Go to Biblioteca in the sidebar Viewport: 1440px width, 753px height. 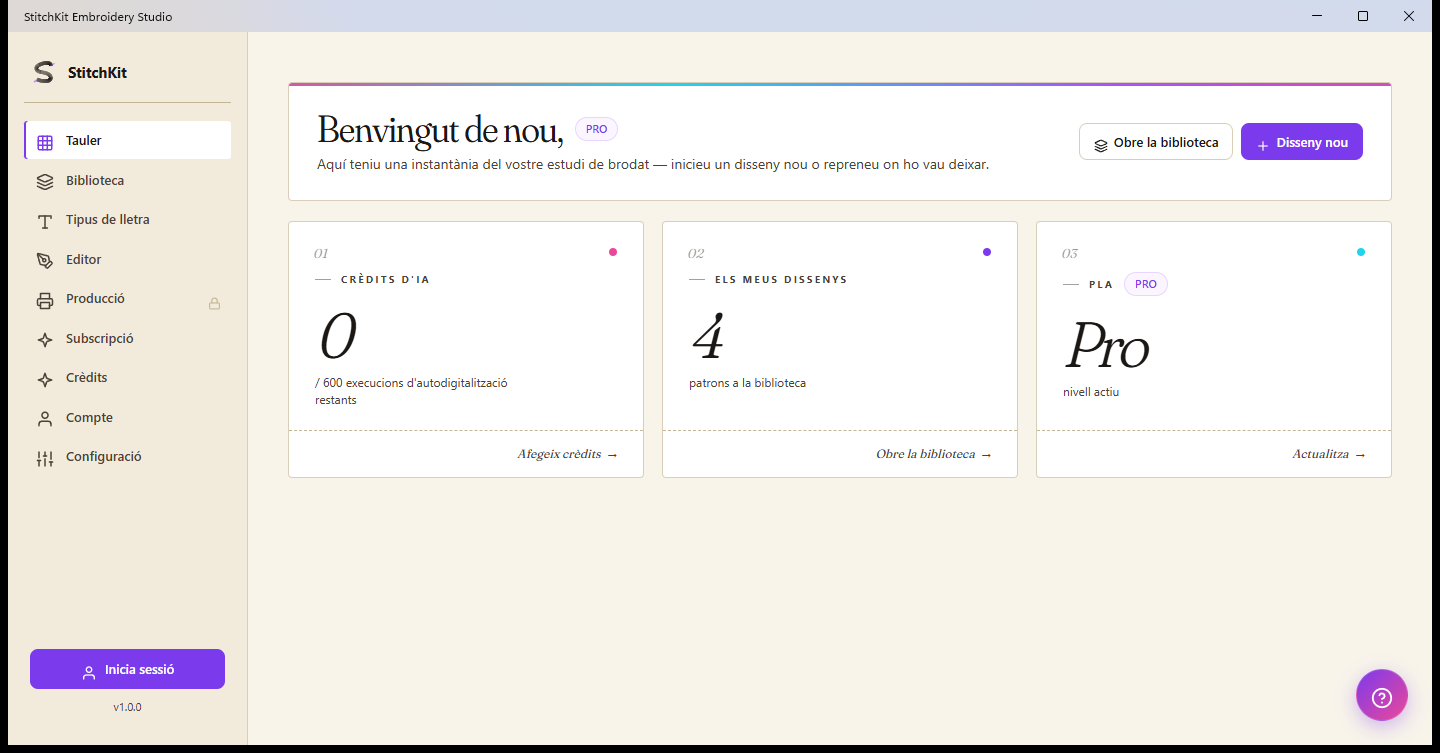128,180
